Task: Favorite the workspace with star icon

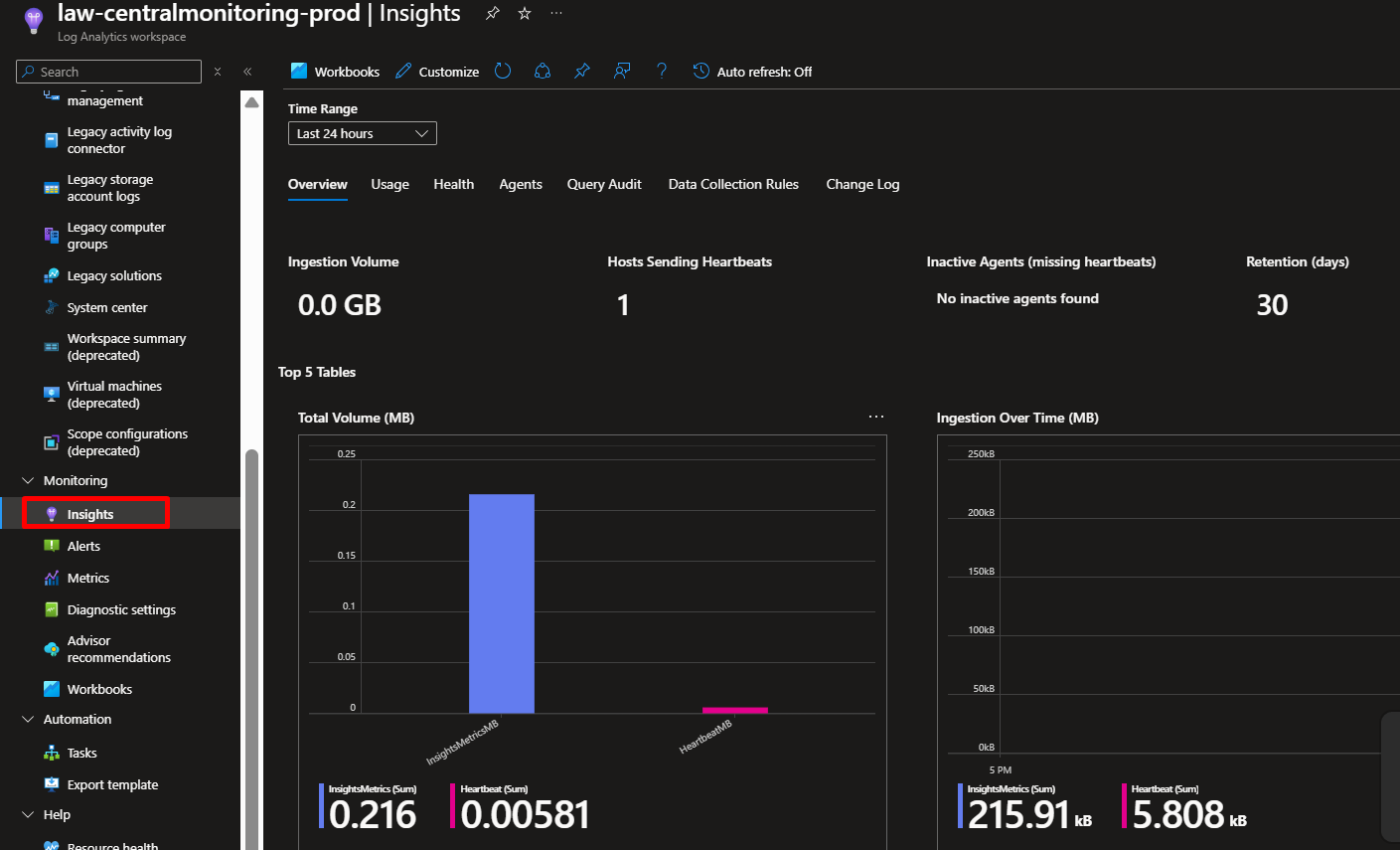Action: (525, 14)
